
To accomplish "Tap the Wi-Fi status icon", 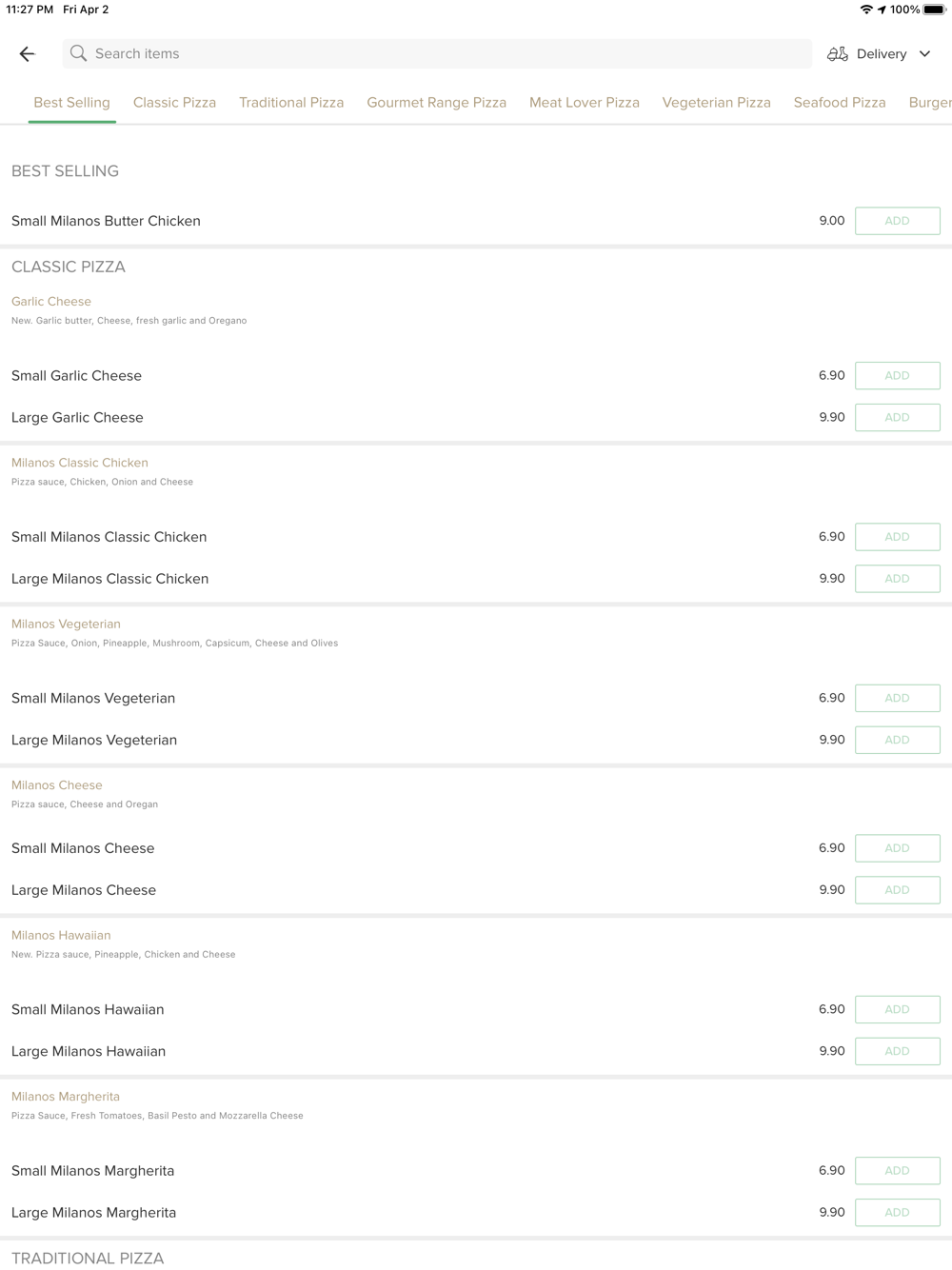I will (x=866, y=10).
